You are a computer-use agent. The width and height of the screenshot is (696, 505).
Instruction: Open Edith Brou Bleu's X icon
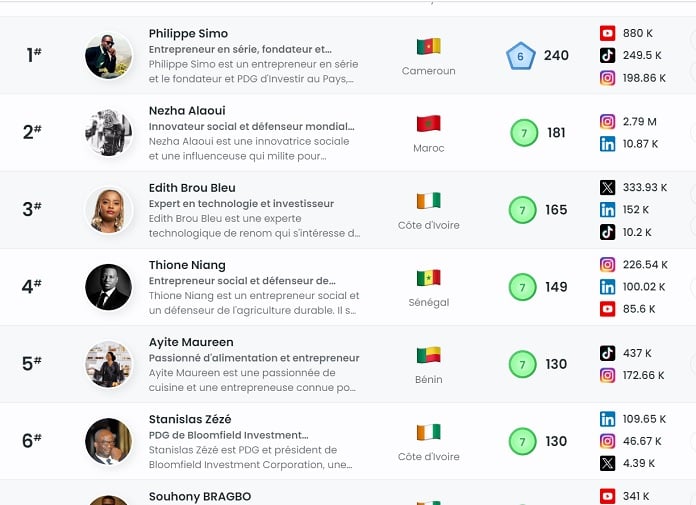click(607, 187)
